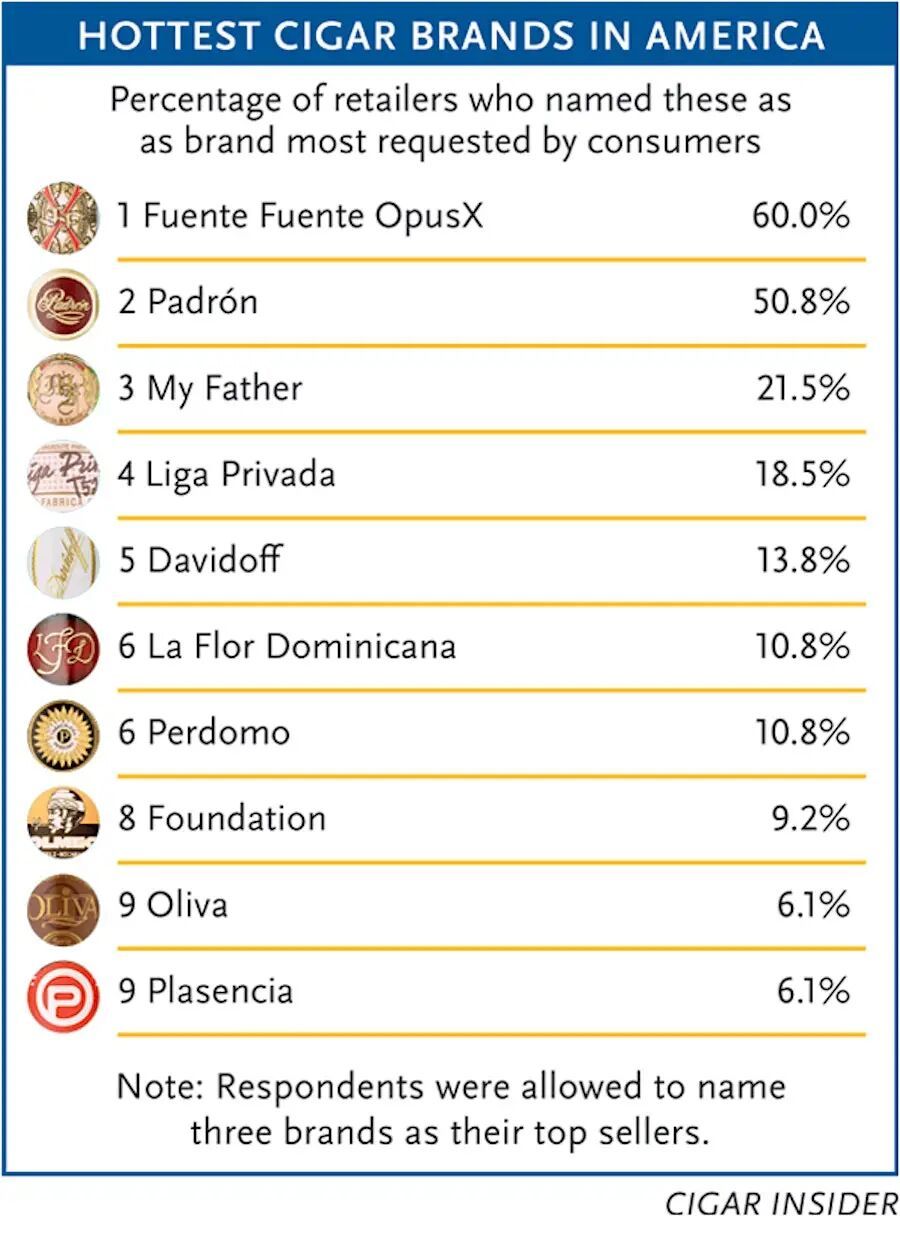The width and height of the screenshot is (900, 1233).
Task: Click the Hottest Cigar Brands title banner
Action: [x=450, y=35]
